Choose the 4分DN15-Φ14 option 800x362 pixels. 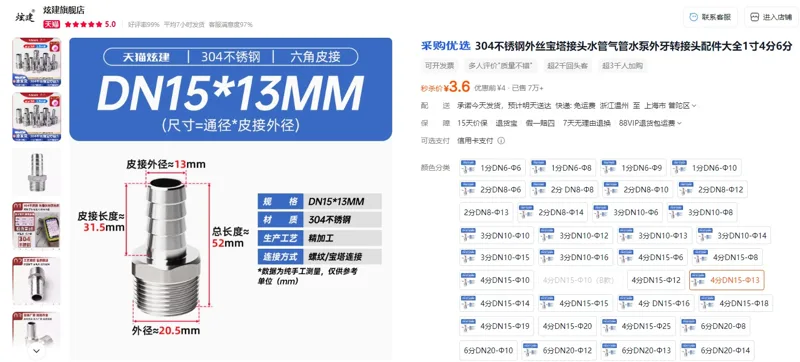pyautogui.click(x=496, y=303)
